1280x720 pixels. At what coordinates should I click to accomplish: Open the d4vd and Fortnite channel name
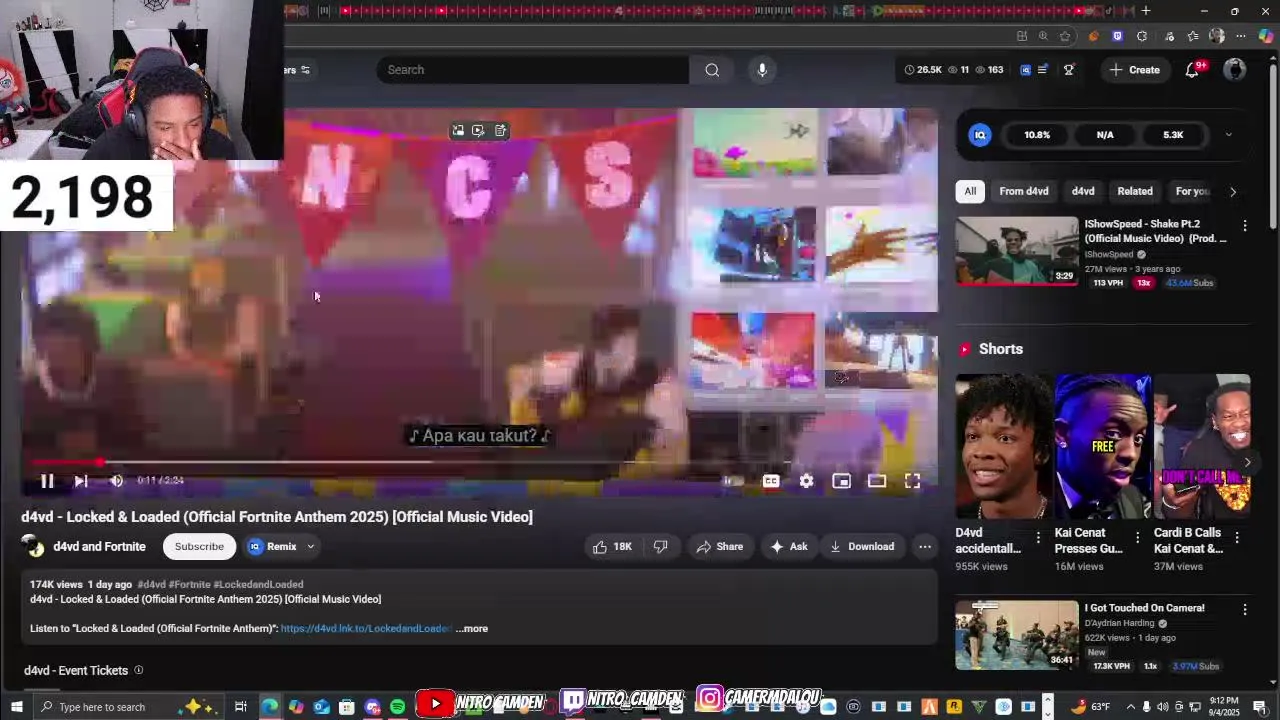(x=99, y=547)
